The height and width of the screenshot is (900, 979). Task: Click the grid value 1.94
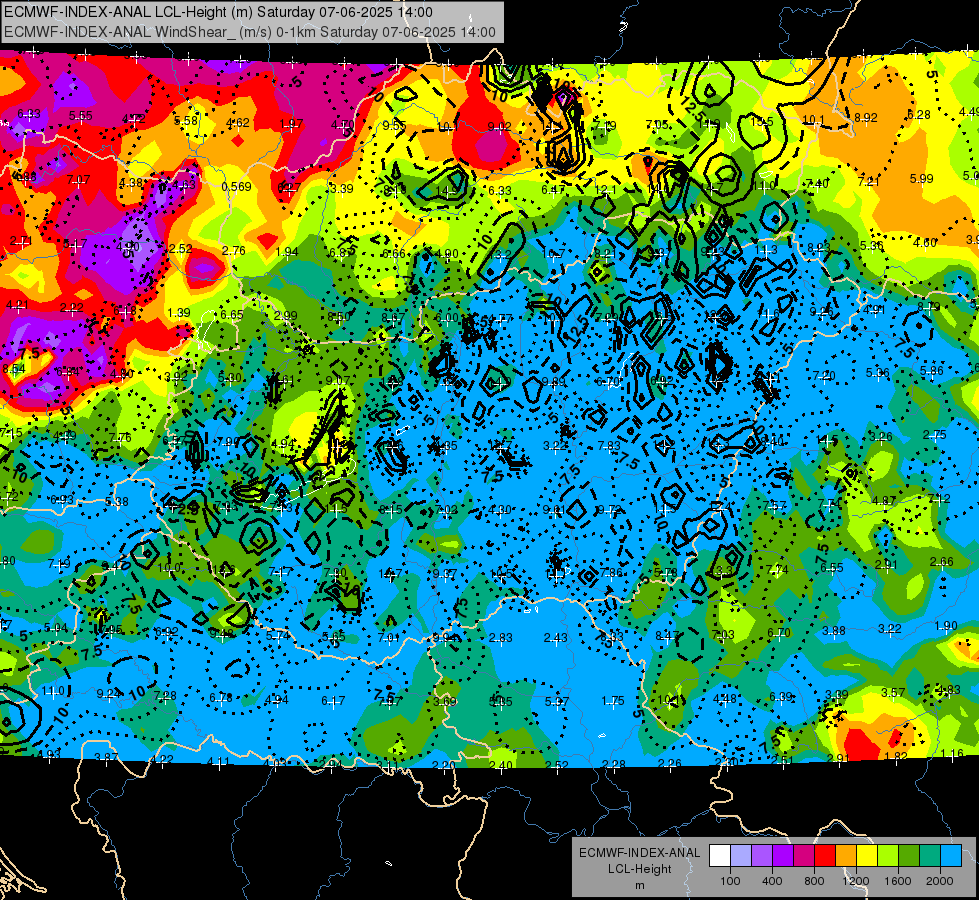tap(287, 252)
